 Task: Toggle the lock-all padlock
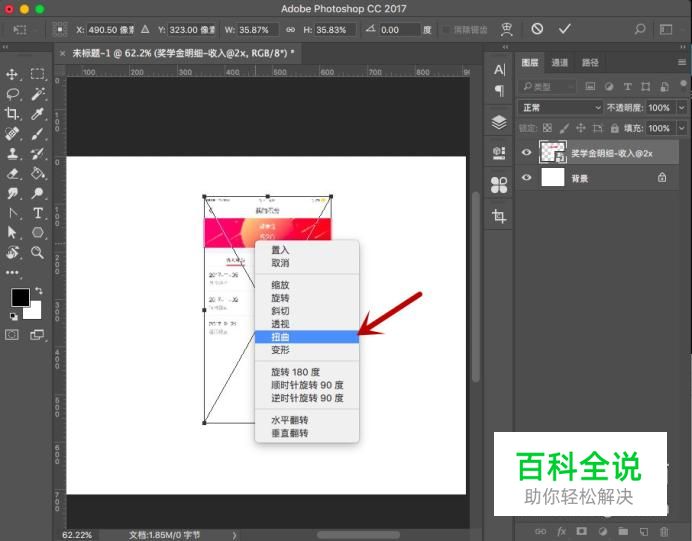click(x=614, y=128)
